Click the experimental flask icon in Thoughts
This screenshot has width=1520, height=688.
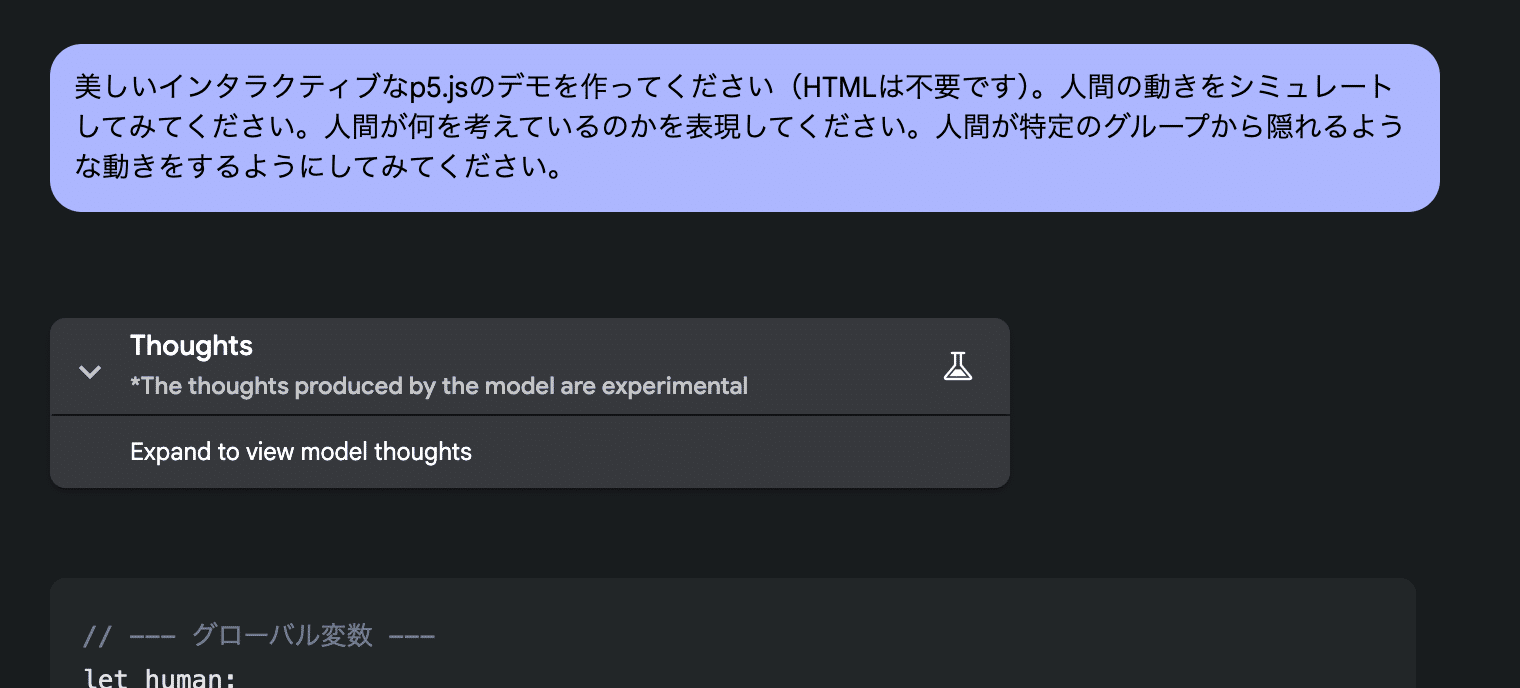tap(957, 366)
